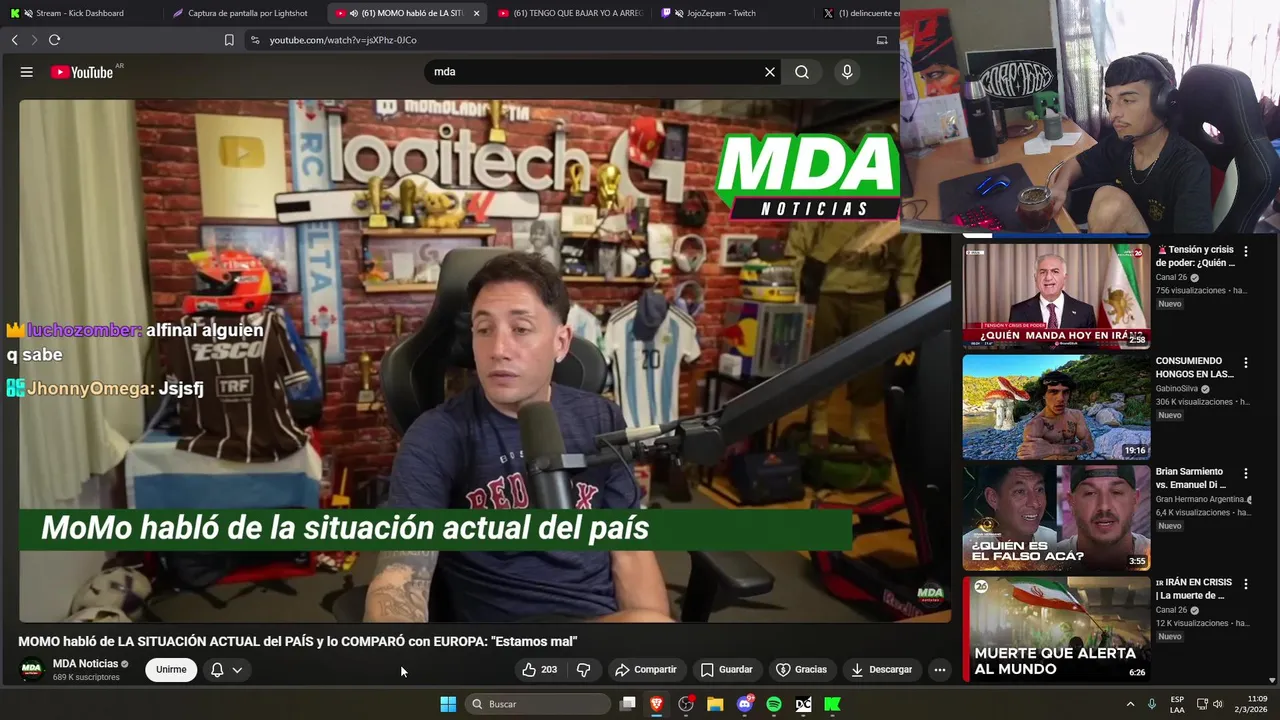The width and height of the screenshot is (1280, 720).
Task: Switch to 'TENGO QUE BAJAR YO A ARREG' tab
Action: pyautogui.click(x=570, y=13)
